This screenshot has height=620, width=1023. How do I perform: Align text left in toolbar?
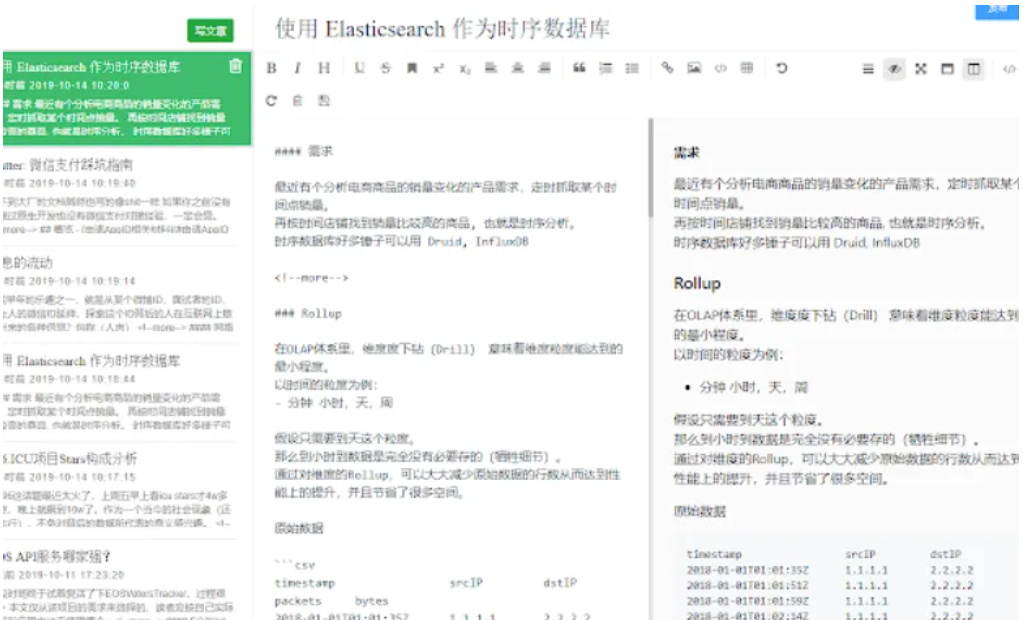pos(491,68)
